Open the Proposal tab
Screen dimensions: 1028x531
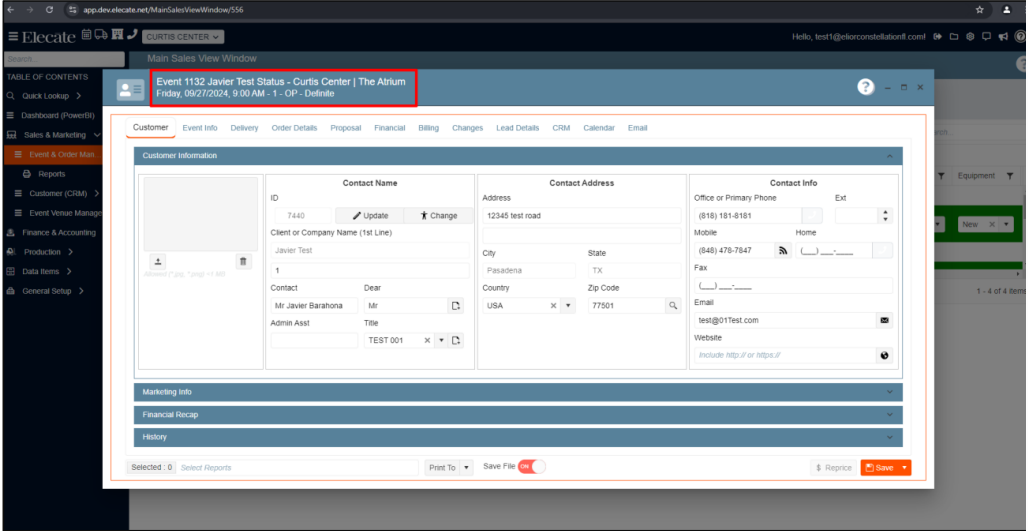[x=346, y=128]
